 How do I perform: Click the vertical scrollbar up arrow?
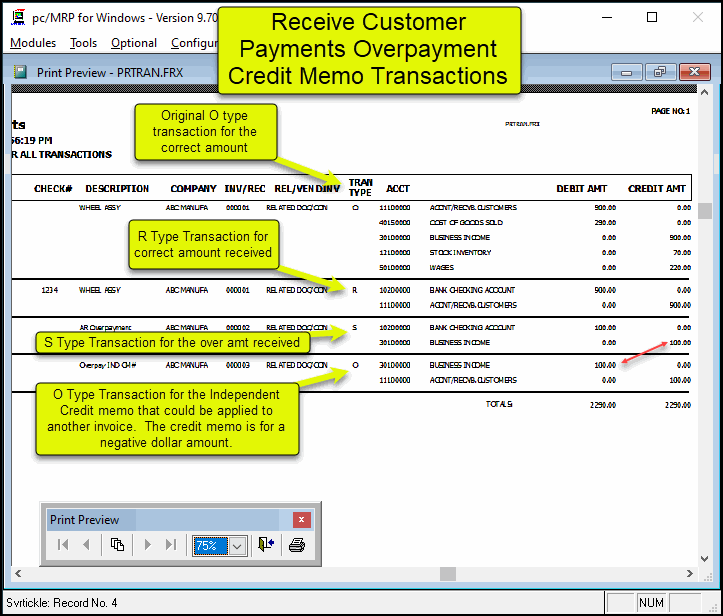[x=705, y=94]
